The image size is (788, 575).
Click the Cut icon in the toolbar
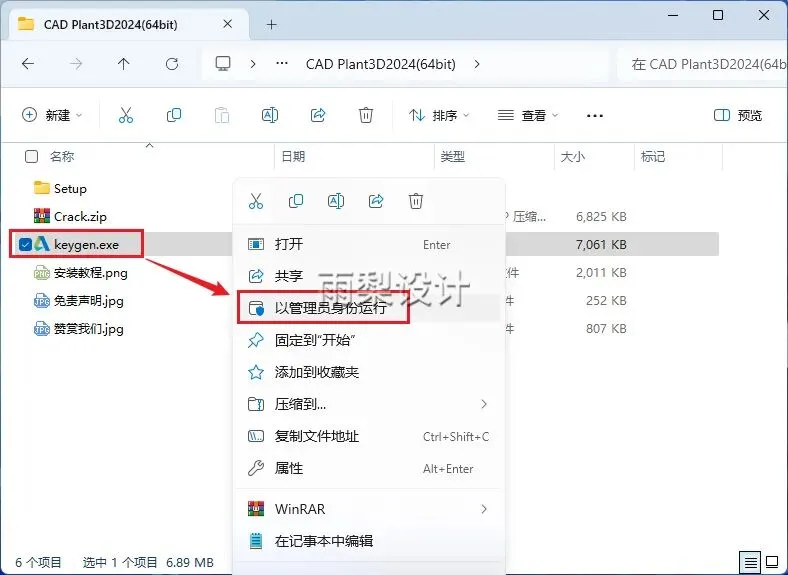[x=126, y=116]
